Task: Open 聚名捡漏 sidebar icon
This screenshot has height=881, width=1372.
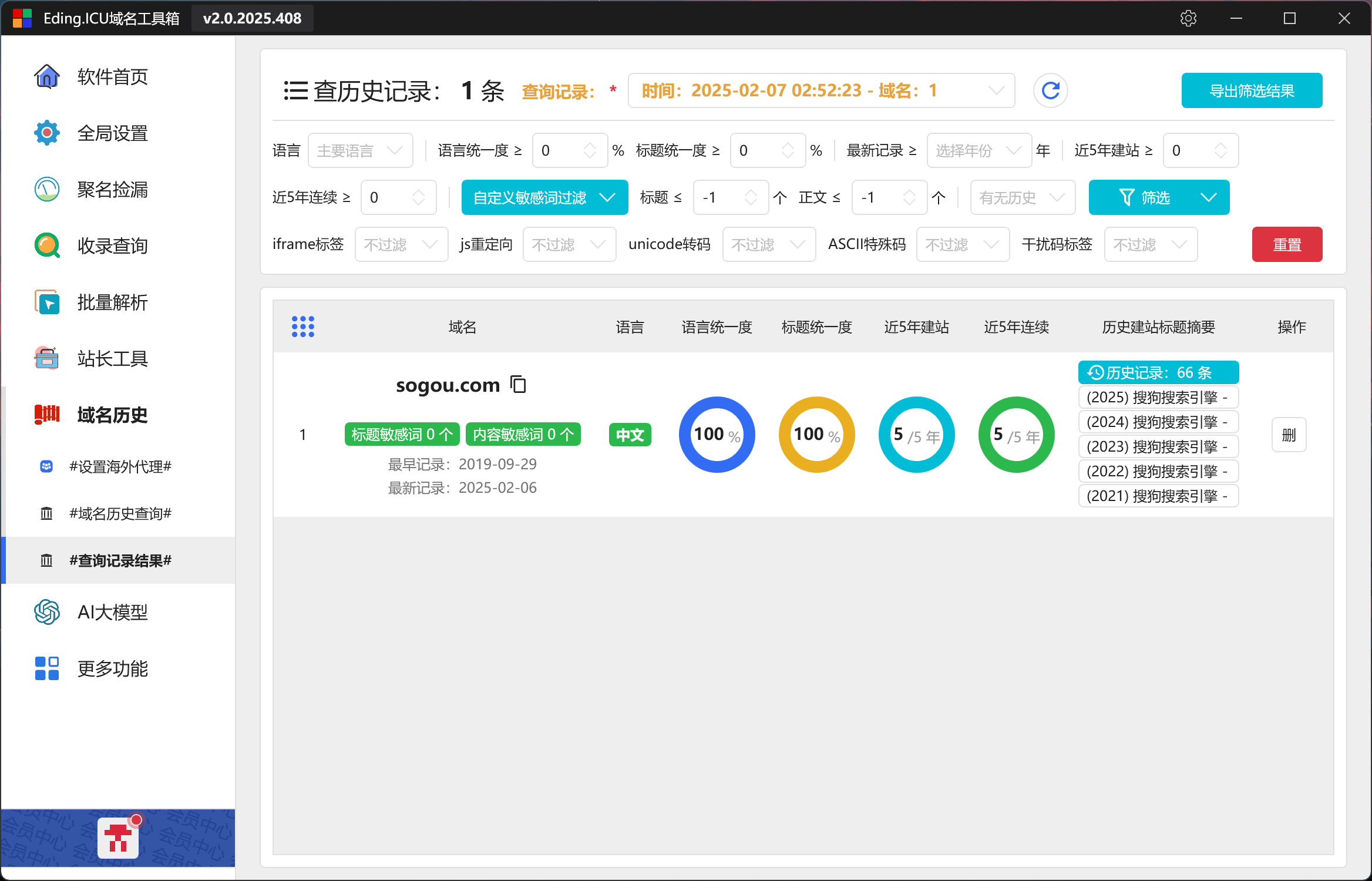Action: coord(47,189)
